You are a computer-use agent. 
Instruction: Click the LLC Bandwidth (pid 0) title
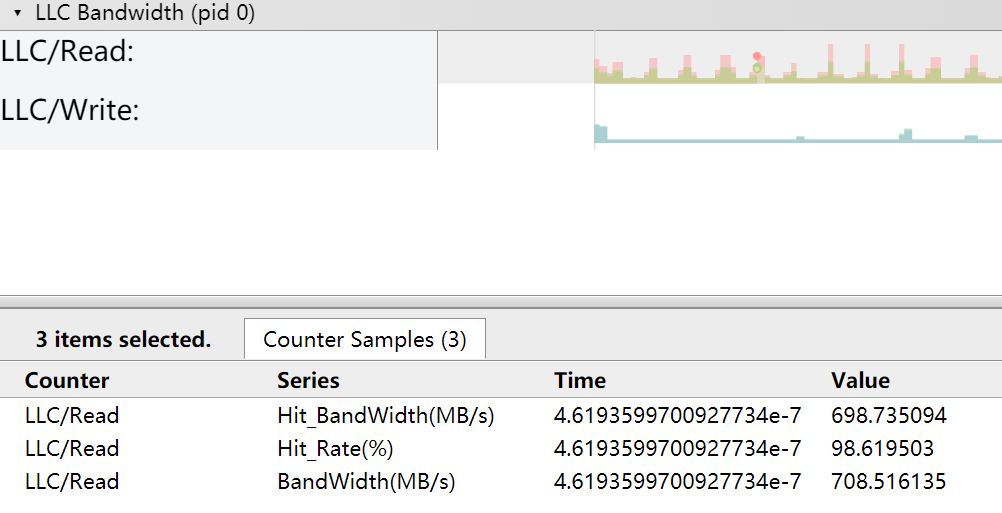[x=145, y=14]
